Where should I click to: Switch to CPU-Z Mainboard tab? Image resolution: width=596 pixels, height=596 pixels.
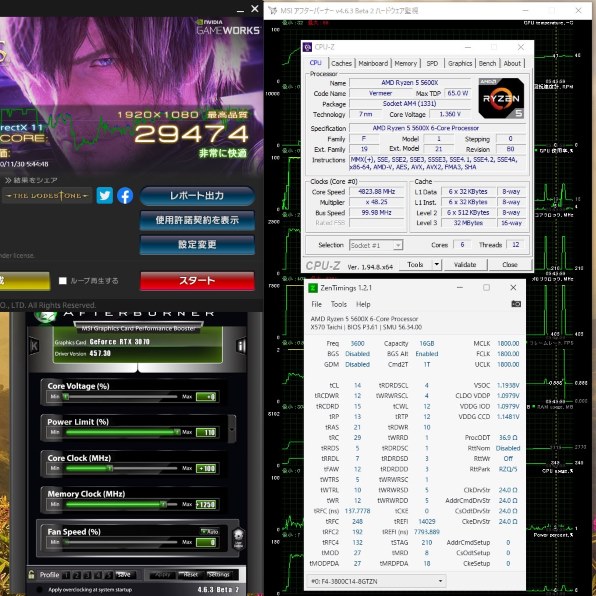pyautogui.click(x=373, y=63)
